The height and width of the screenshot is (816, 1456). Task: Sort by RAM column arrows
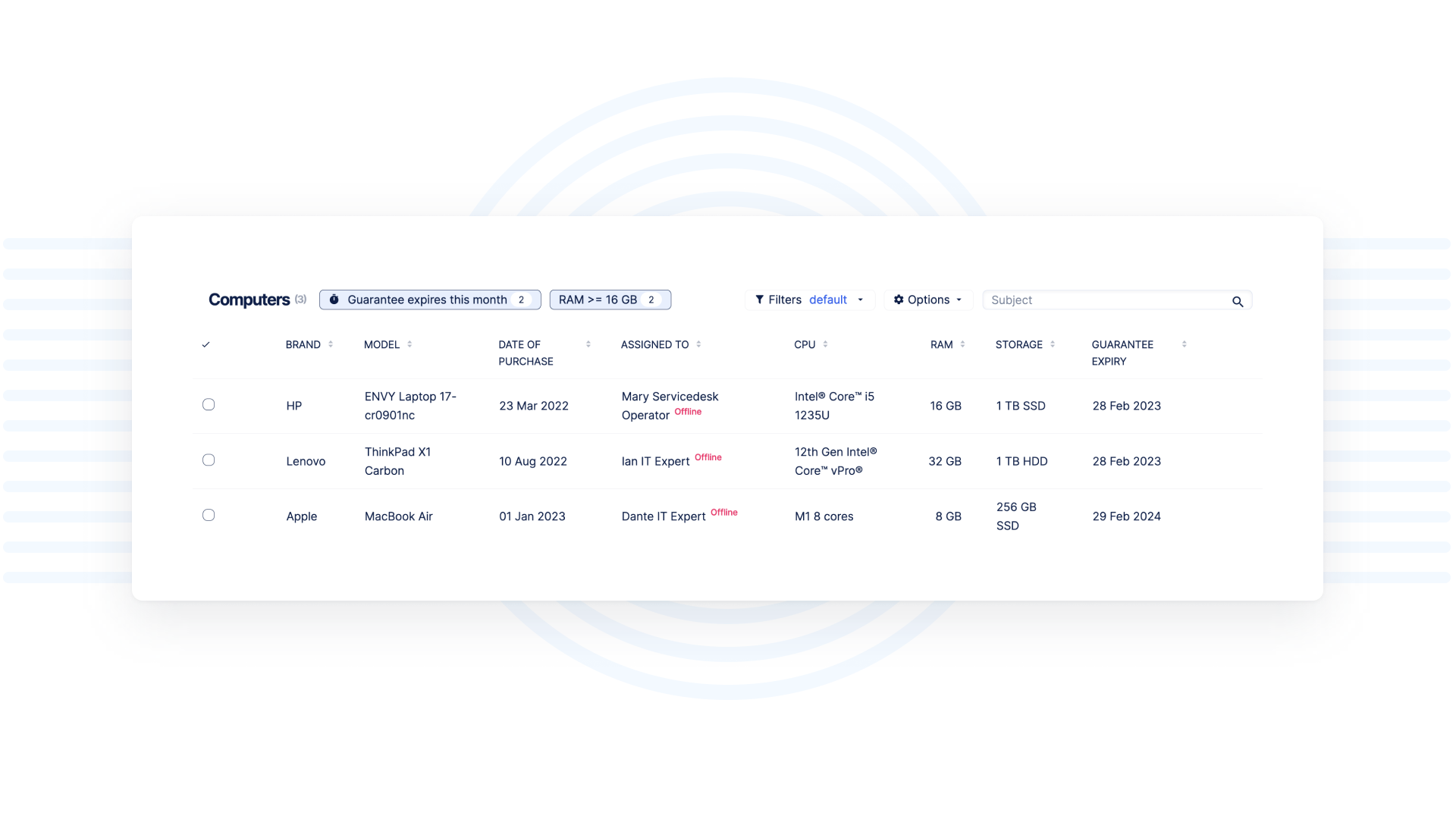[962, 344]
